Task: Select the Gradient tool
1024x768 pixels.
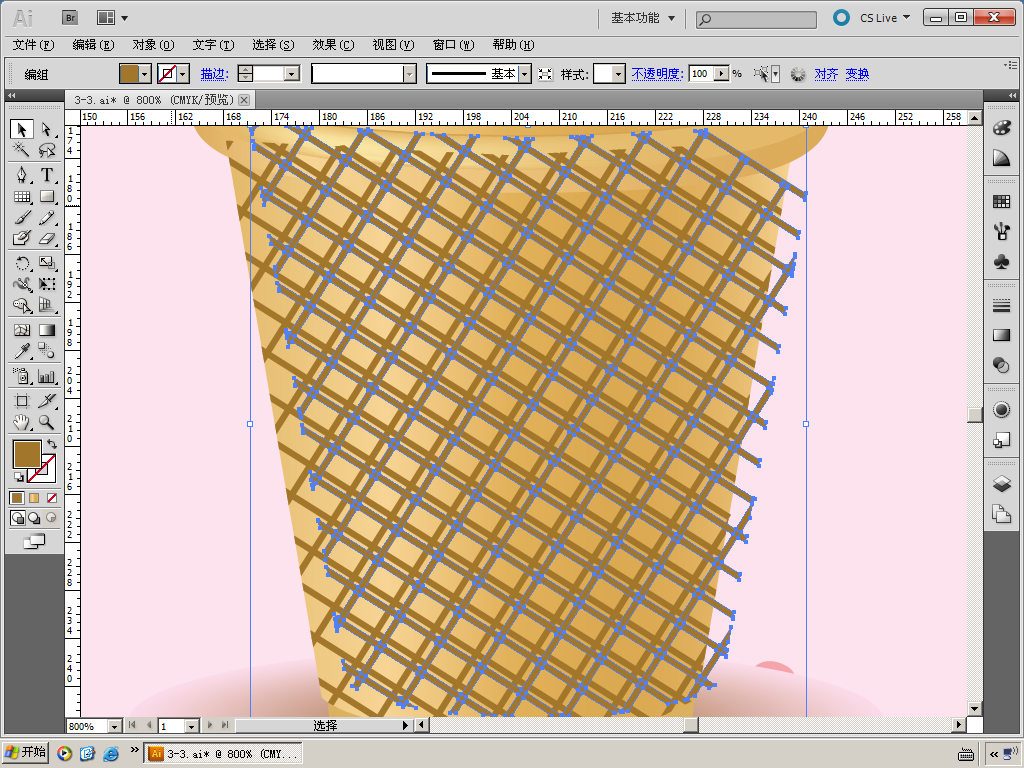Action: pyautogui.click(x=46, y=330)
